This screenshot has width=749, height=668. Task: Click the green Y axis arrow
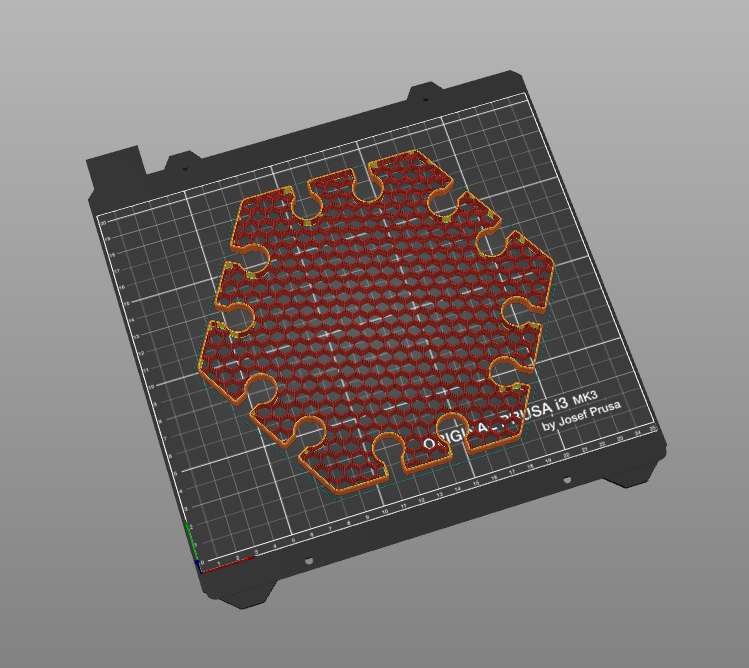click(x=191, y=540)
